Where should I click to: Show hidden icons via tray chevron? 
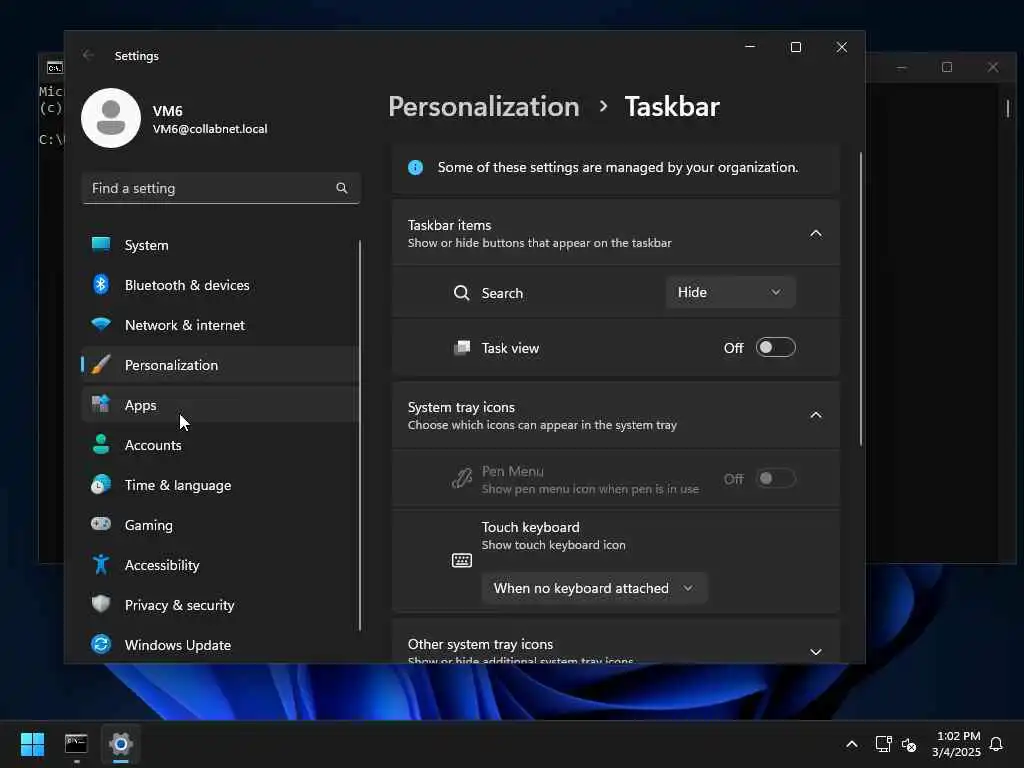pyautogui.click(x=852, y=744)
